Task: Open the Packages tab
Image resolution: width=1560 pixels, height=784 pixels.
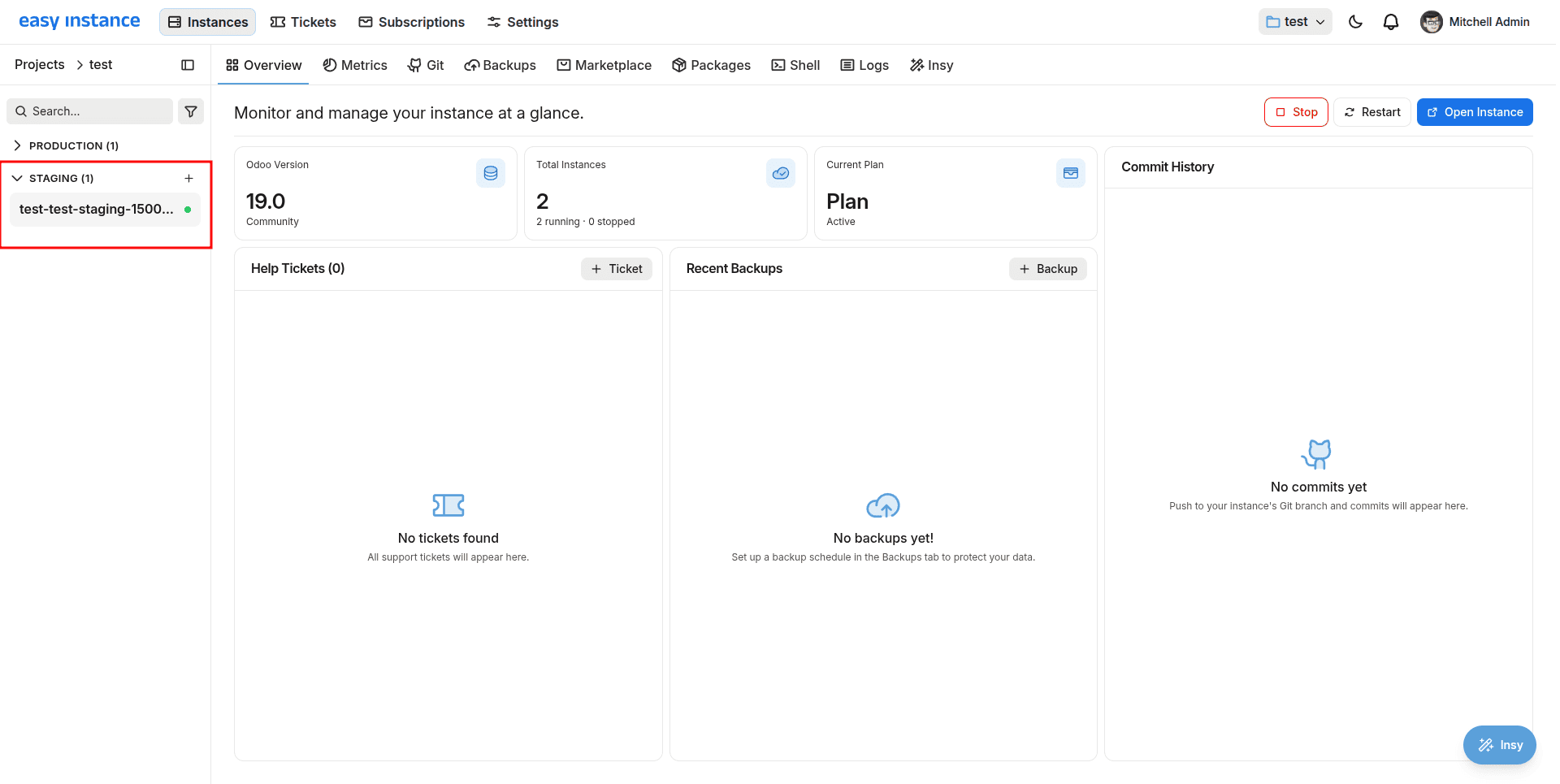Action: click(711, 65)
